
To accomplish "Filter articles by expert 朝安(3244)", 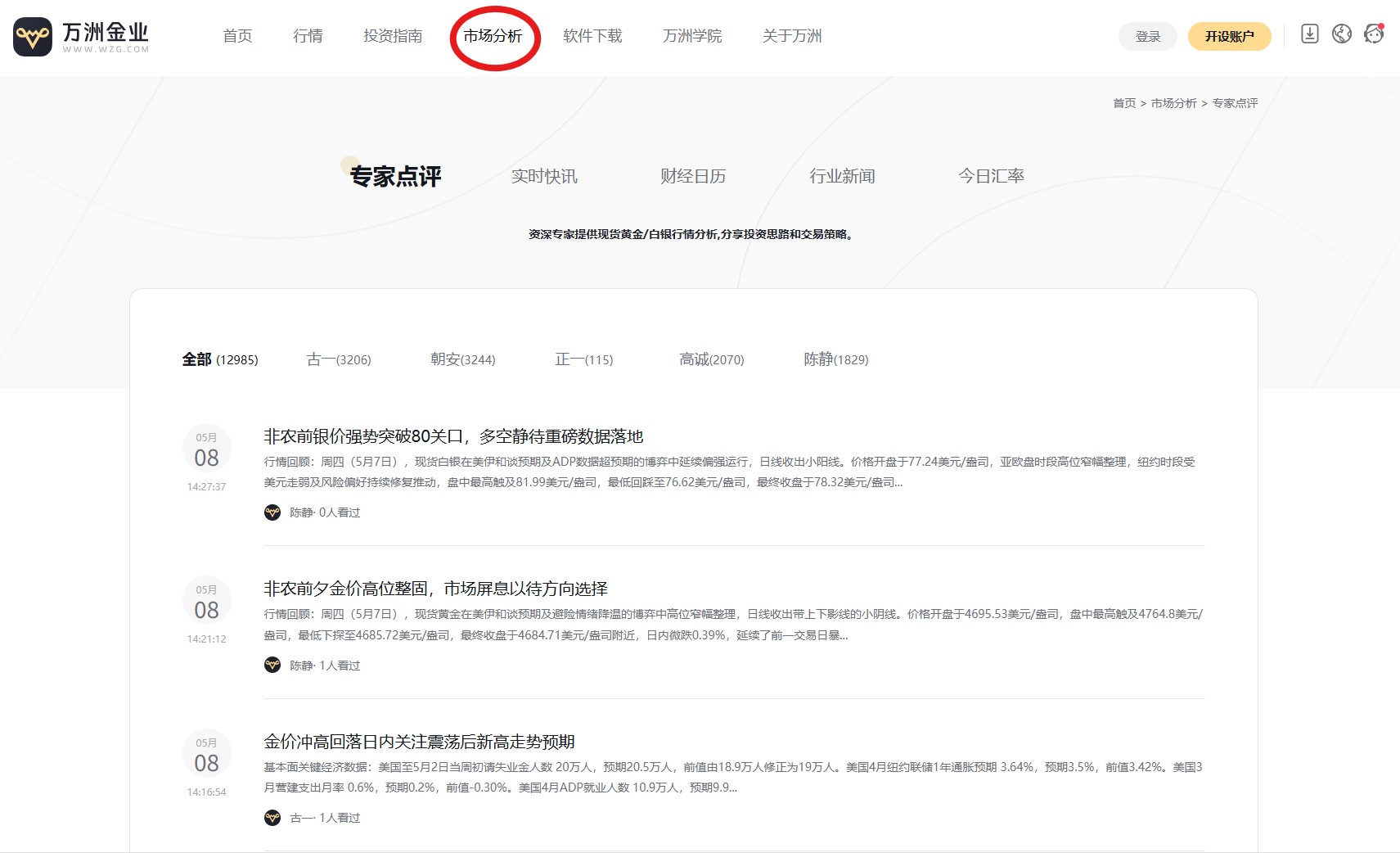I will [463, 359].
